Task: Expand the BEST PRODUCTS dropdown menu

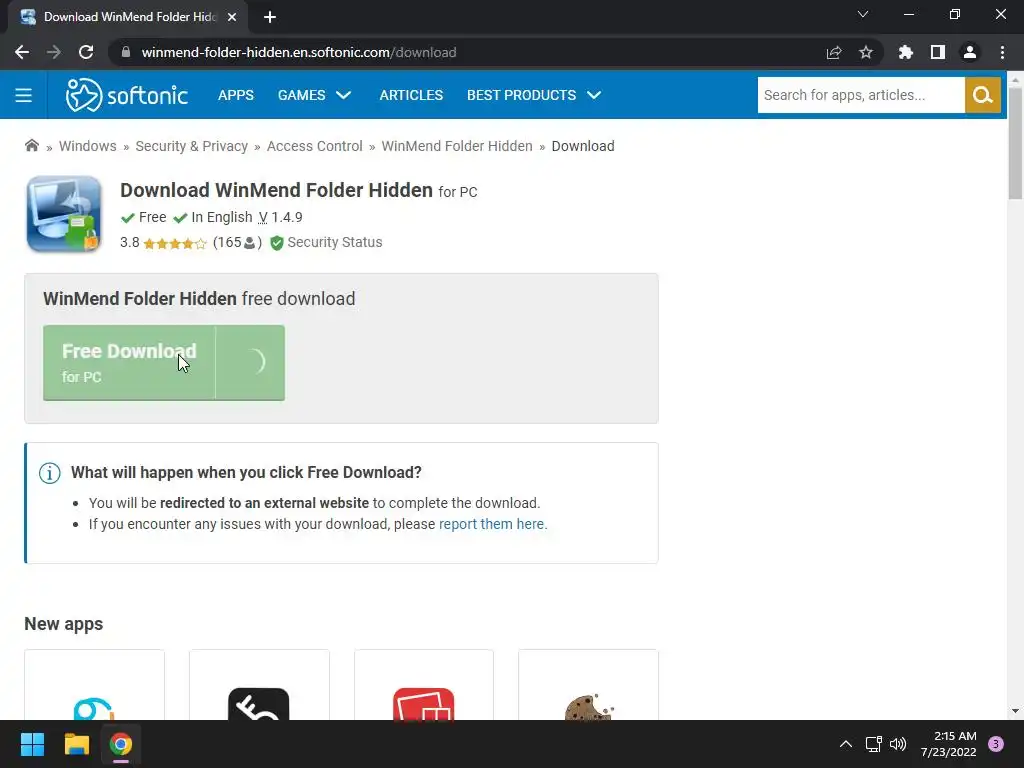Action: 534,95
